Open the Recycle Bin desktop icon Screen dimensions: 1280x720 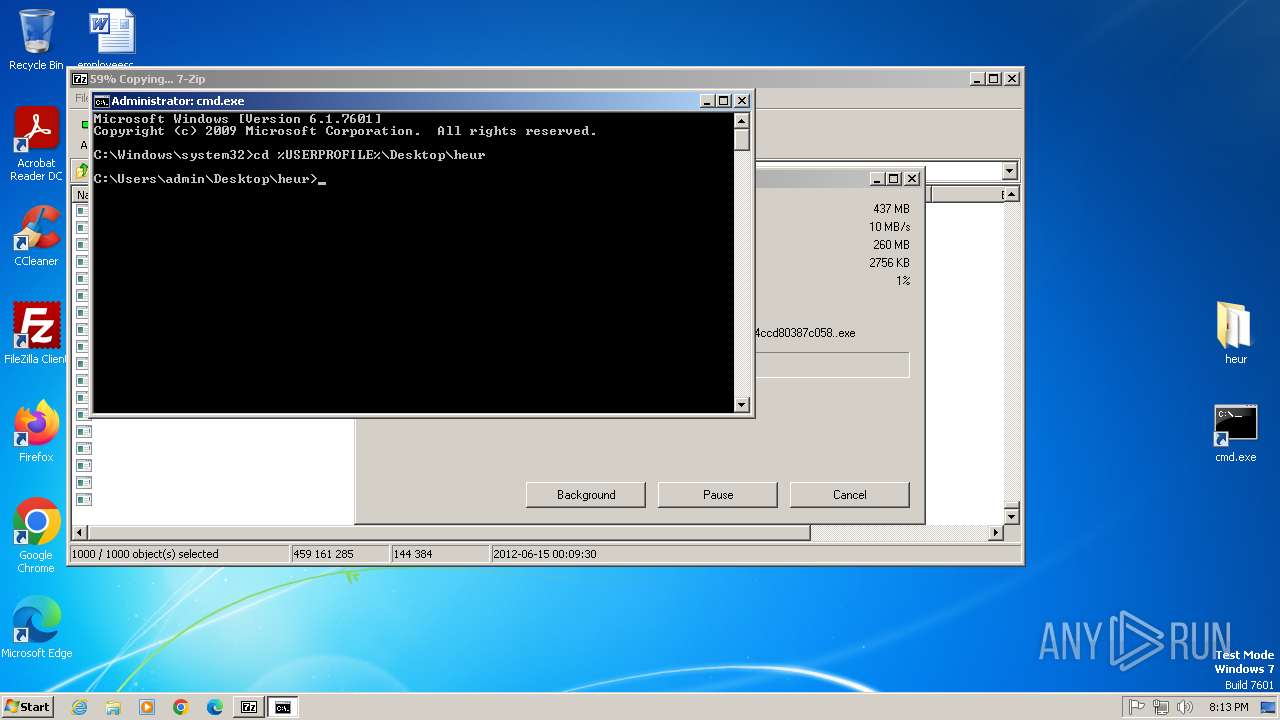pos(36,40)
